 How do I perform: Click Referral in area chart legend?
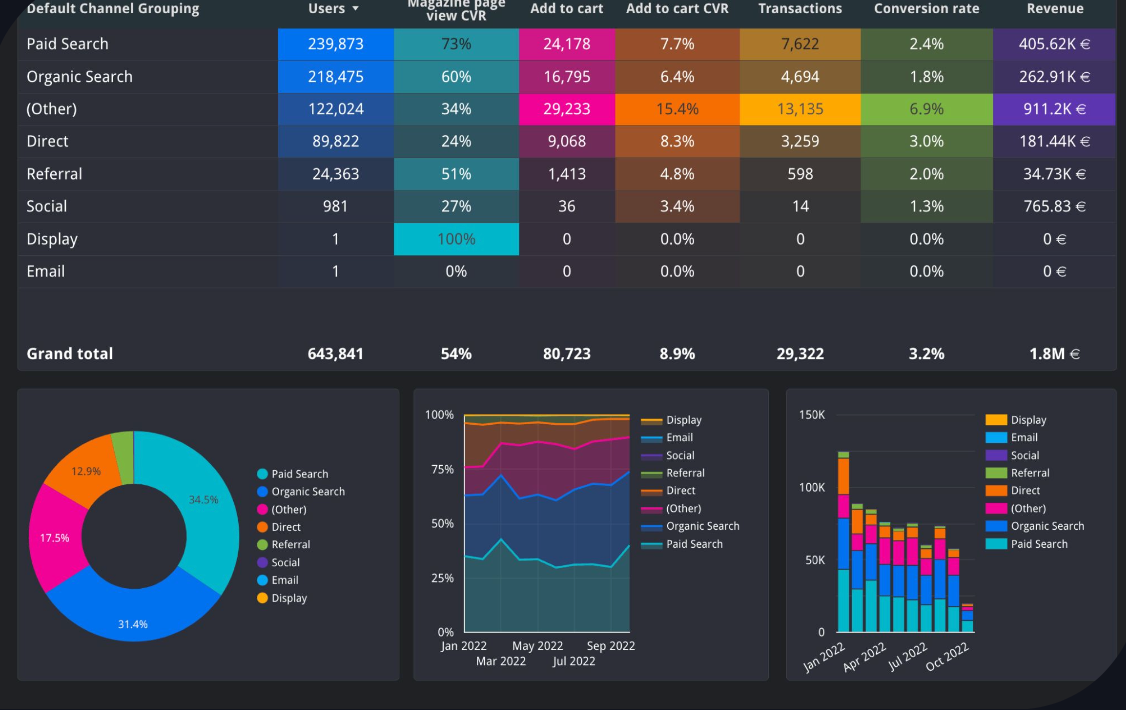673,473
